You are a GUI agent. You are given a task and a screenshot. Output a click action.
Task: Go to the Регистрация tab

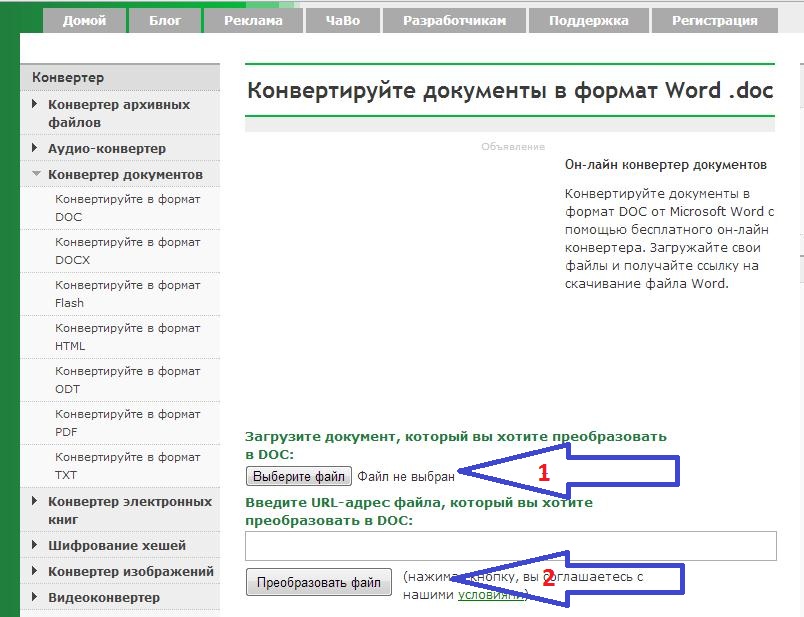[714, 20]
